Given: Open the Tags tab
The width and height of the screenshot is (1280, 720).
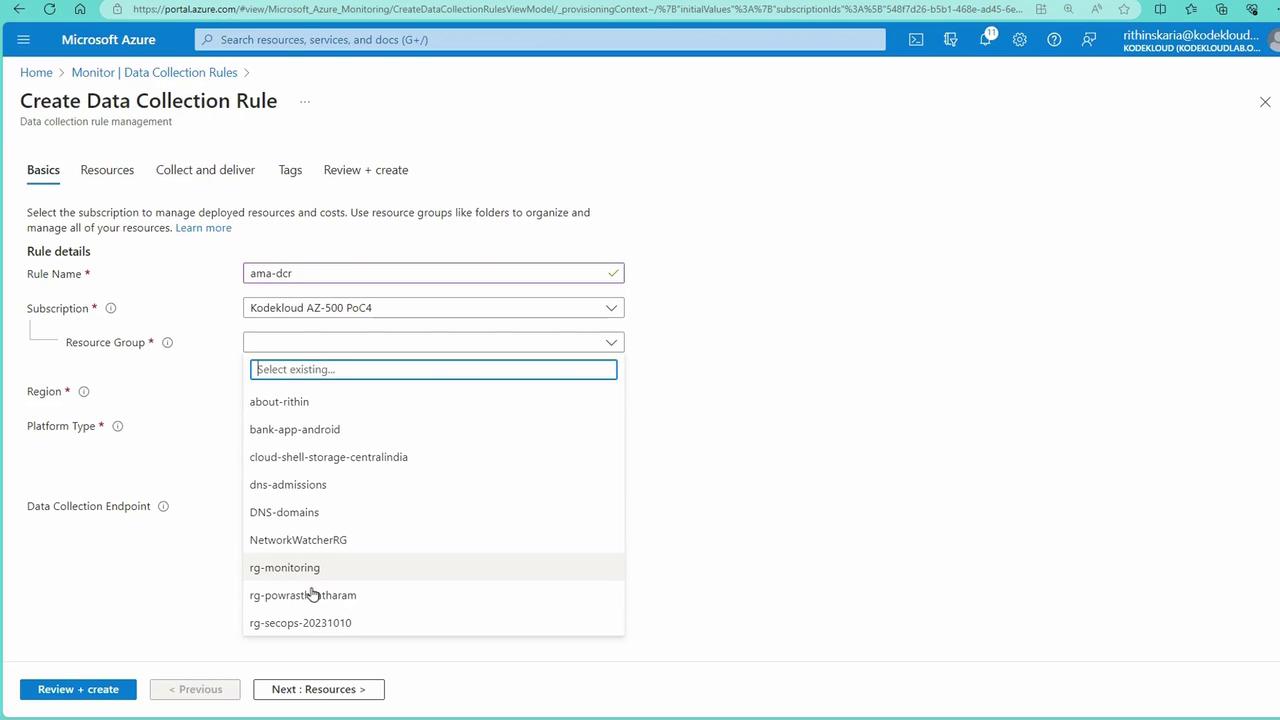Looking at the screenshot, I should [290, 170].
